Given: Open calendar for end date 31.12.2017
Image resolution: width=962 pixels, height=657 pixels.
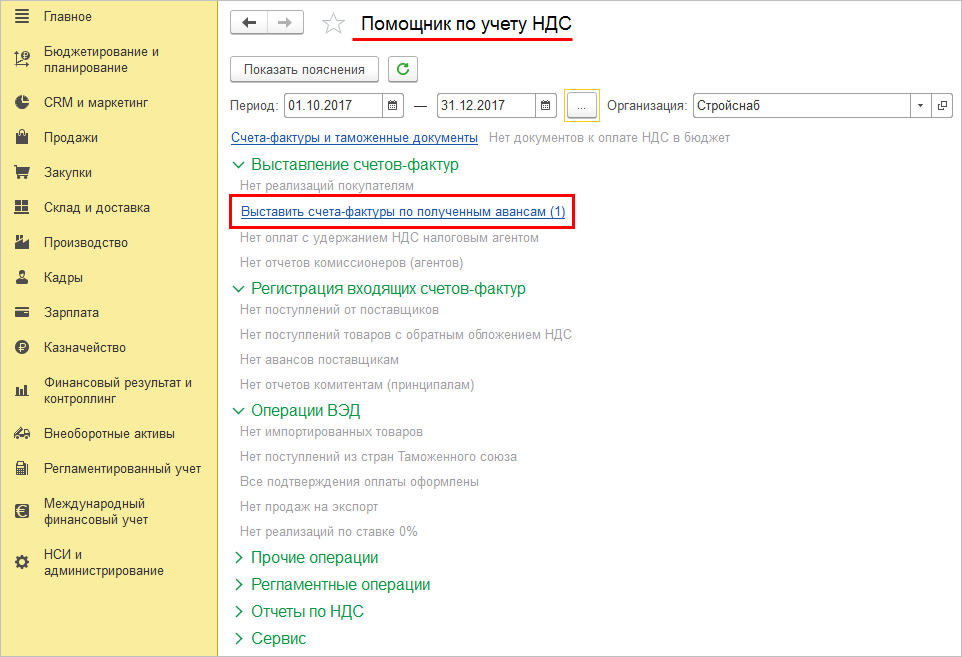Looking at the screenshot, I should [x=546, y=105].
